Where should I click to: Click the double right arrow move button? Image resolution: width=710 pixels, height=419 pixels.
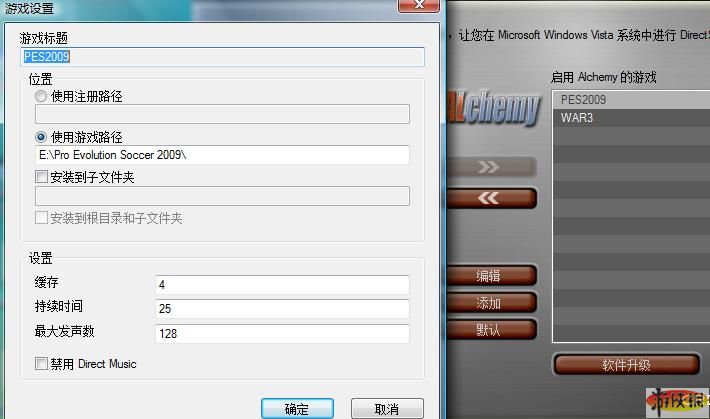pos(491,167)
